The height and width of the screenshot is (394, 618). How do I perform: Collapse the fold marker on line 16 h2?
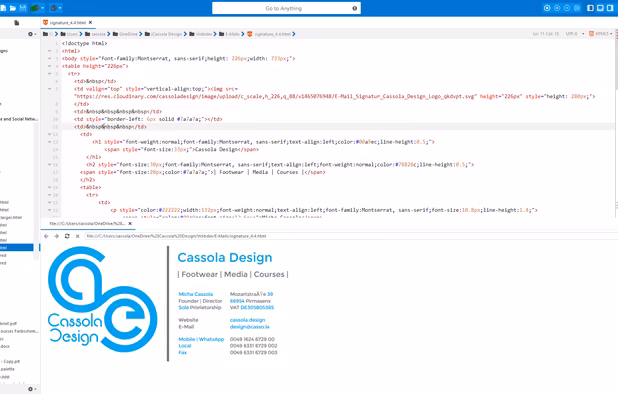tap(50, 165)
